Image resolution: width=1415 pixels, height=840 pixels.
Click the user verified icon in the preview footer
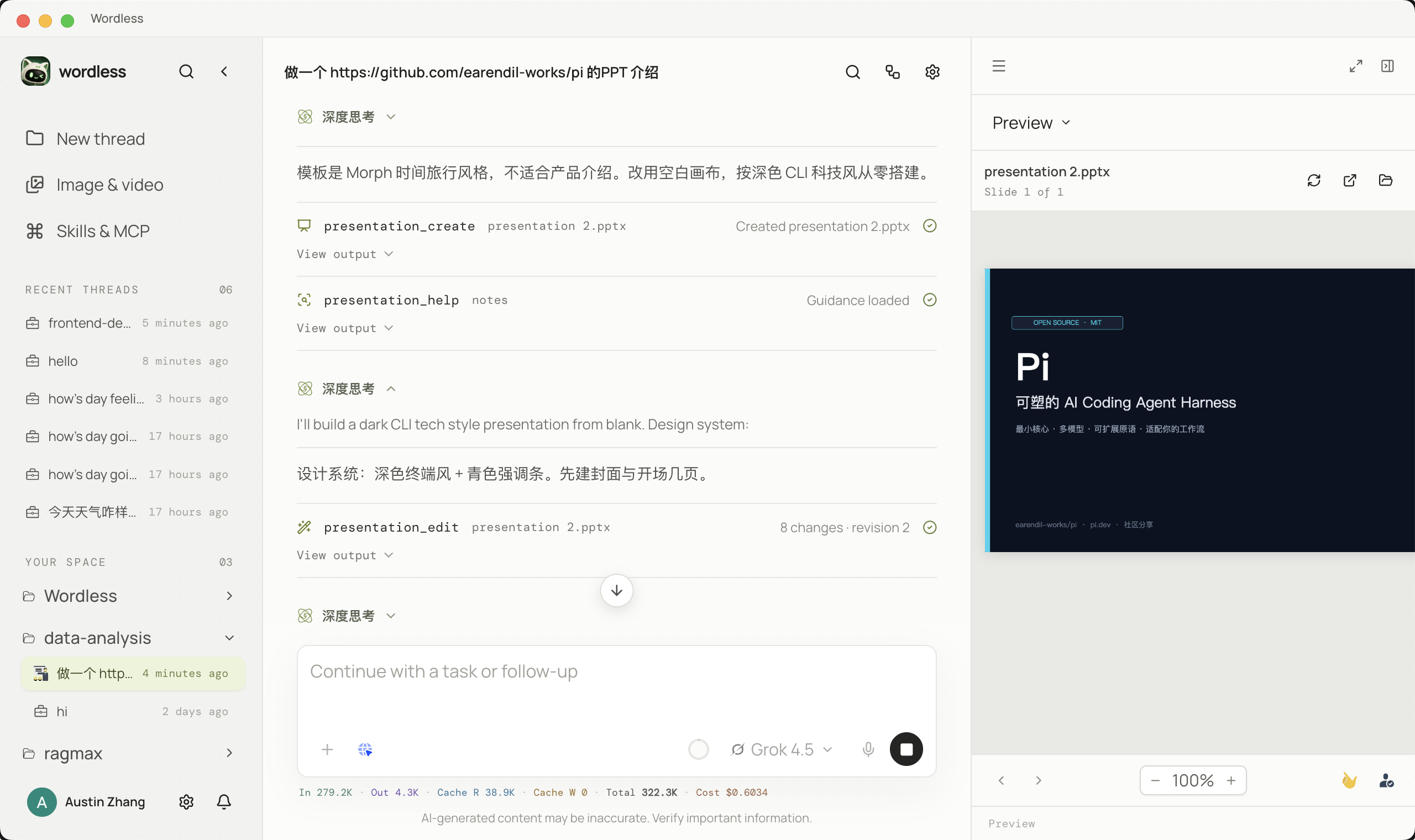(x=1386, y=780)
